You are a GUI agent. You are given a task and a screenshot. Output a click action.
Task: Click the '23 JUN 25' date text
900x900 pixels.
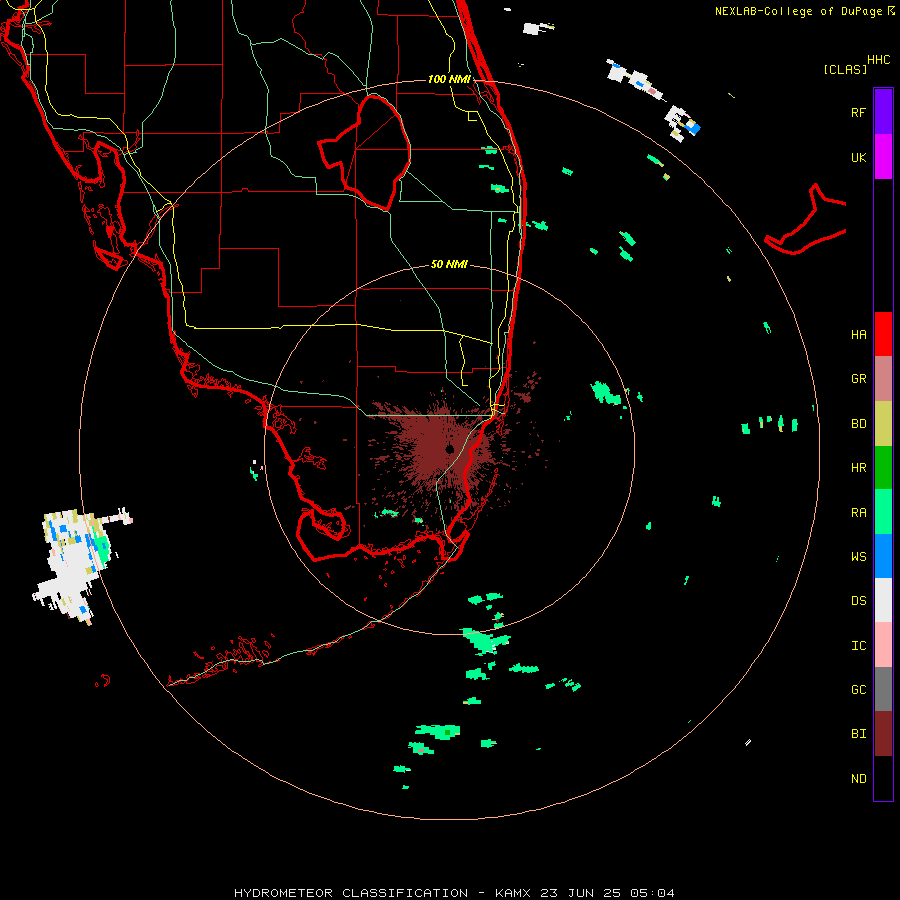pos(580,893)
